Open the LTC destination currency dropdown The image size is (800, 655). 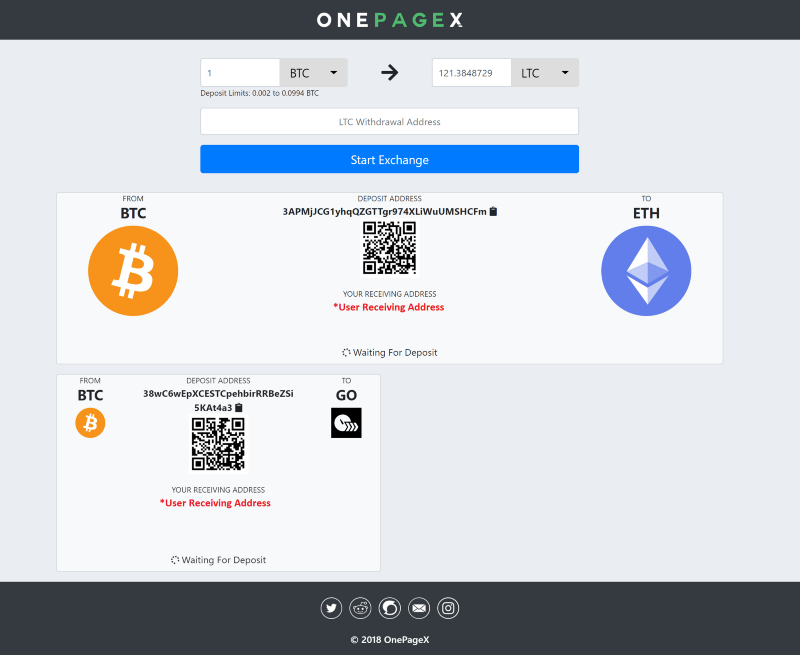coord(545,73)
